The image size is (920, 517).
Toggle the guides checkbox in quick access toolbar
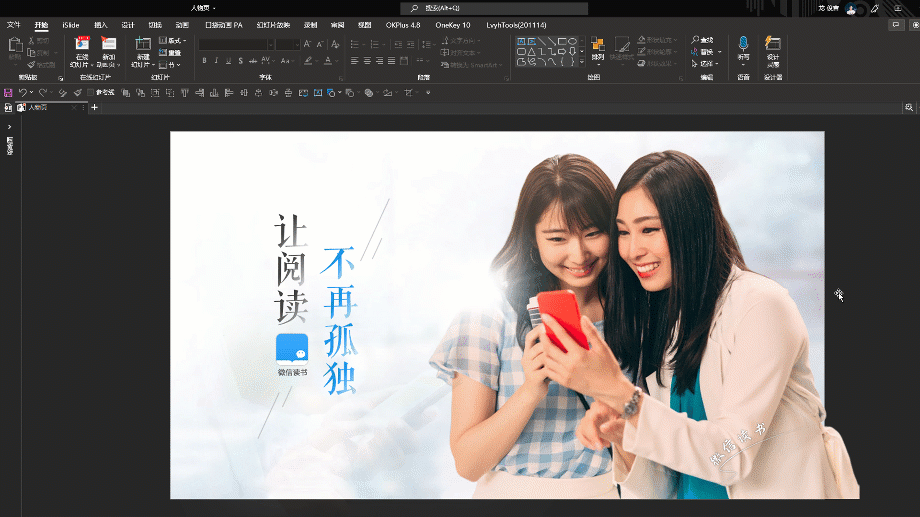pyautogui.click(x=90, y=93)
